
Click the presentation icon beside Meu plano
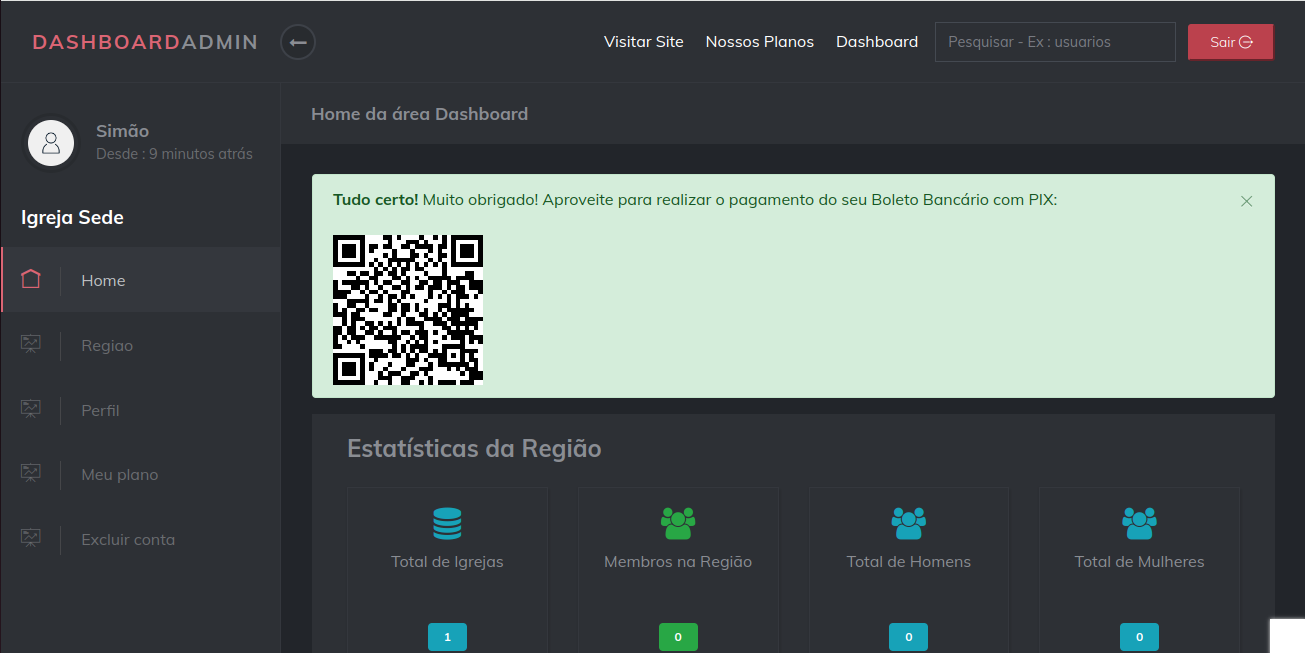(31, 474)
